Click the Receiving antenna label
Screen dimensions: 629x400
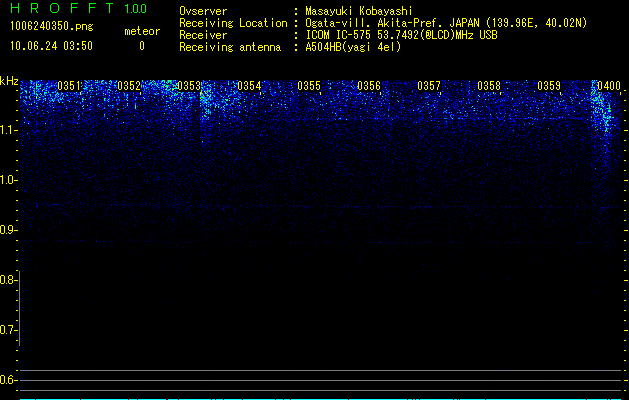(230, 47)
